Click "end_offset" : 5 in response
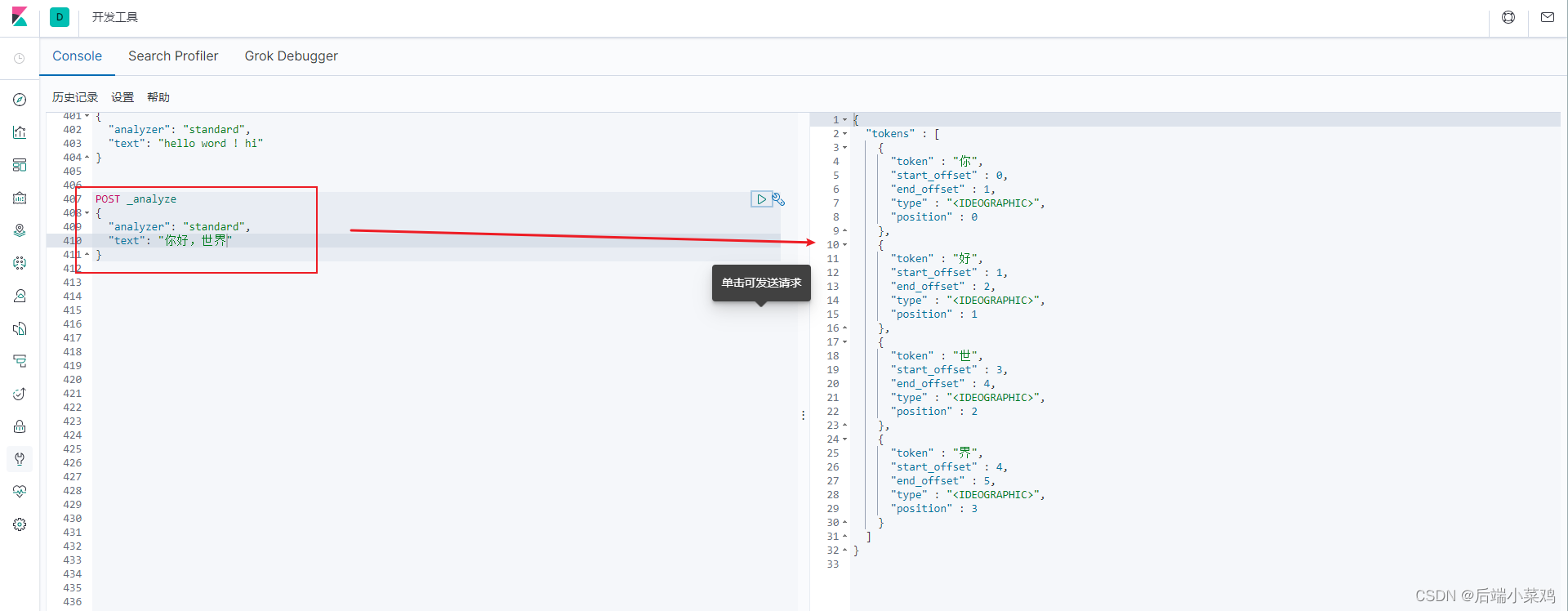The height and width of the screenshot is (611, 1568). coord(943,481)
